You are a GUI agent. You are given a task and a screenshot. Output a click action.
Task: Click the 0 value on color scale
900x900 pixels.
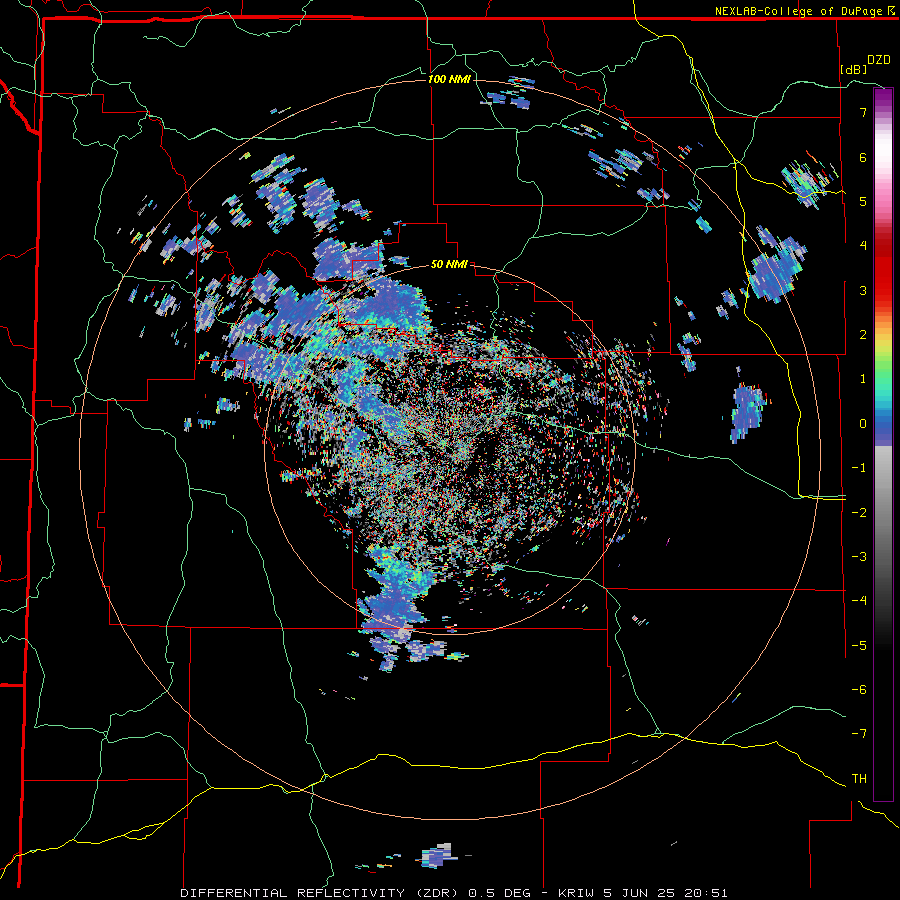(863, 424)
